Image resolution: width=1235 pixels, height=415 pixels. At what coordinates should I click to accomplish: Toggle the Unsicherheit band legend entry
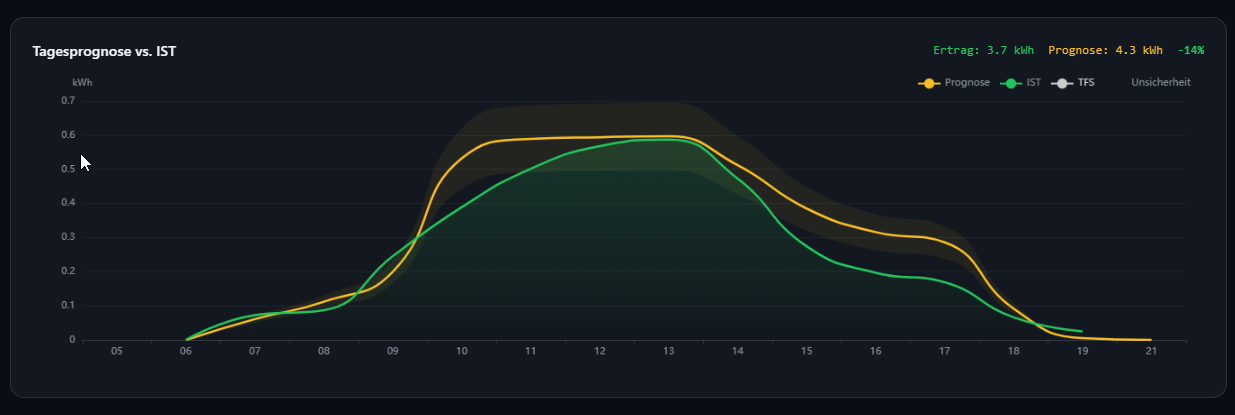coord(1160,83)
